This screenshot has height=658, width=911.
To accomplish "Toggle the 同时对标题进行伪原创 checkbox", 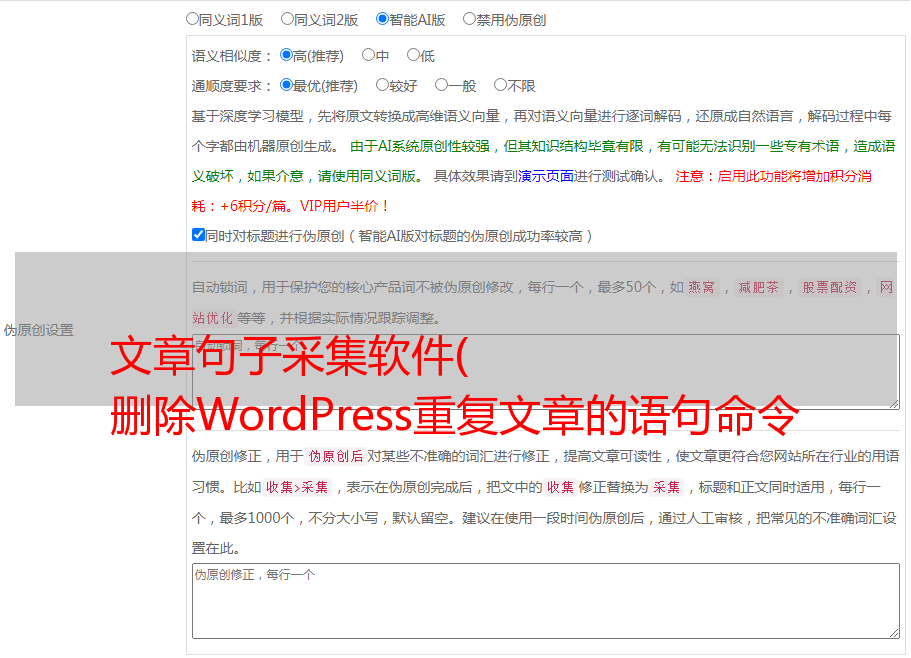I will tap(198, 235).
